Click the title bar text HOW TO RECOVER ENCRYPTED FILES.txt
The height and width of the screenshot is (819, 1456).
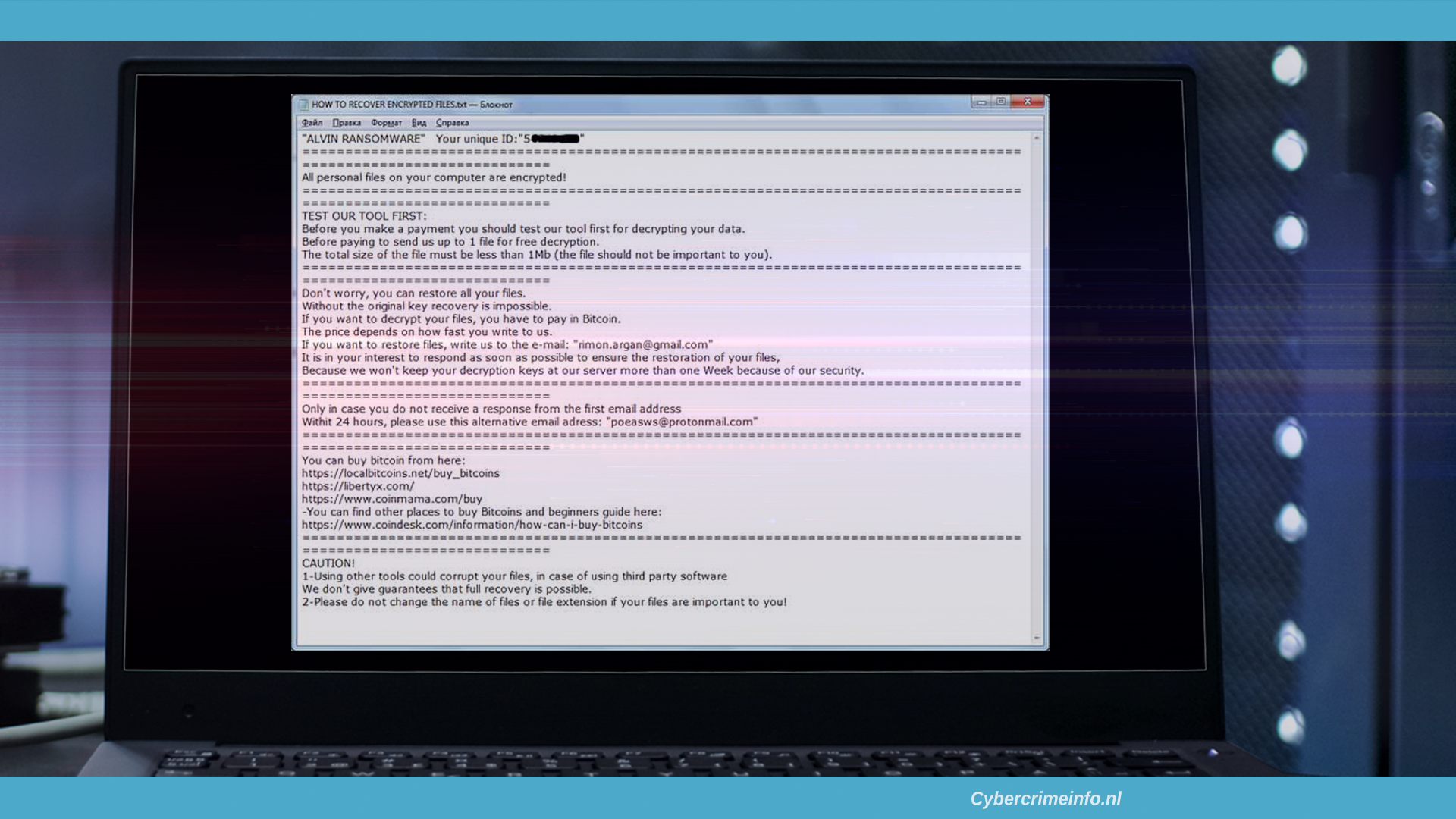tap(389, 105)
